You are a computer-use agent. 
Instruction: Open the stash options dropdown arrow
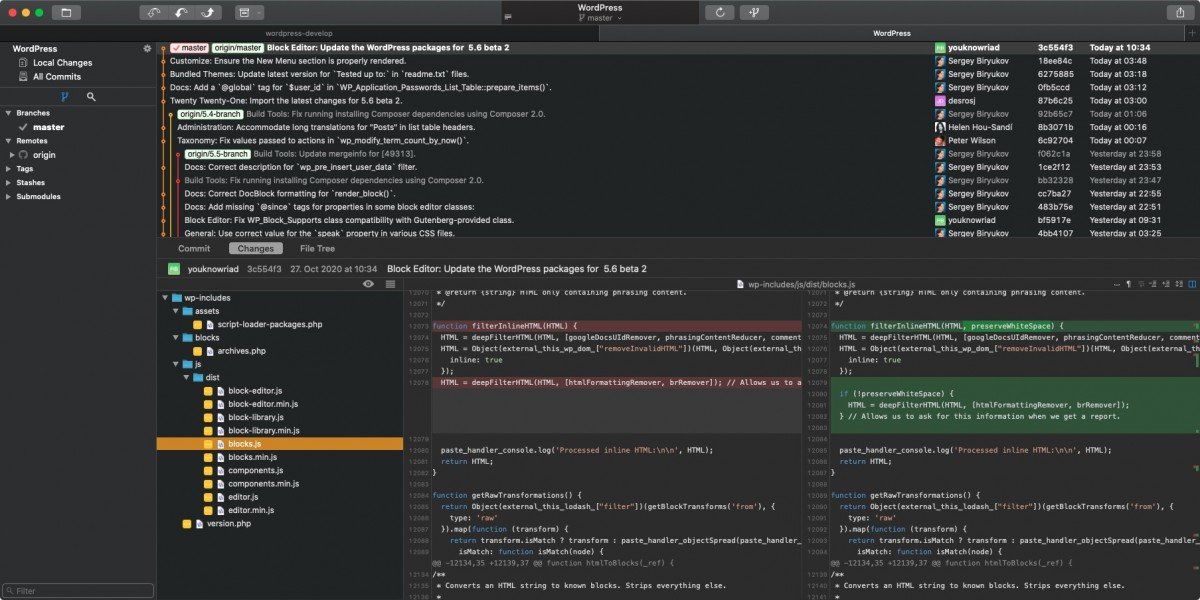259,13
